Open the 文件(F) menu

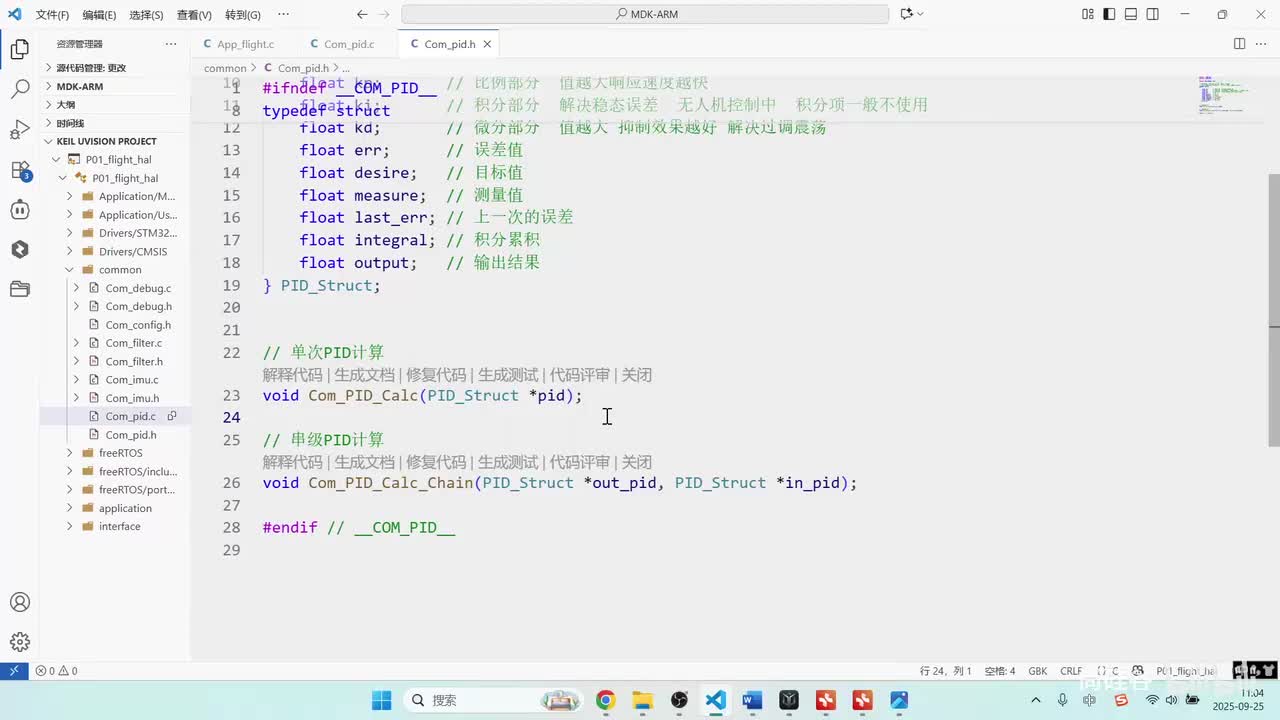(52, 15)
